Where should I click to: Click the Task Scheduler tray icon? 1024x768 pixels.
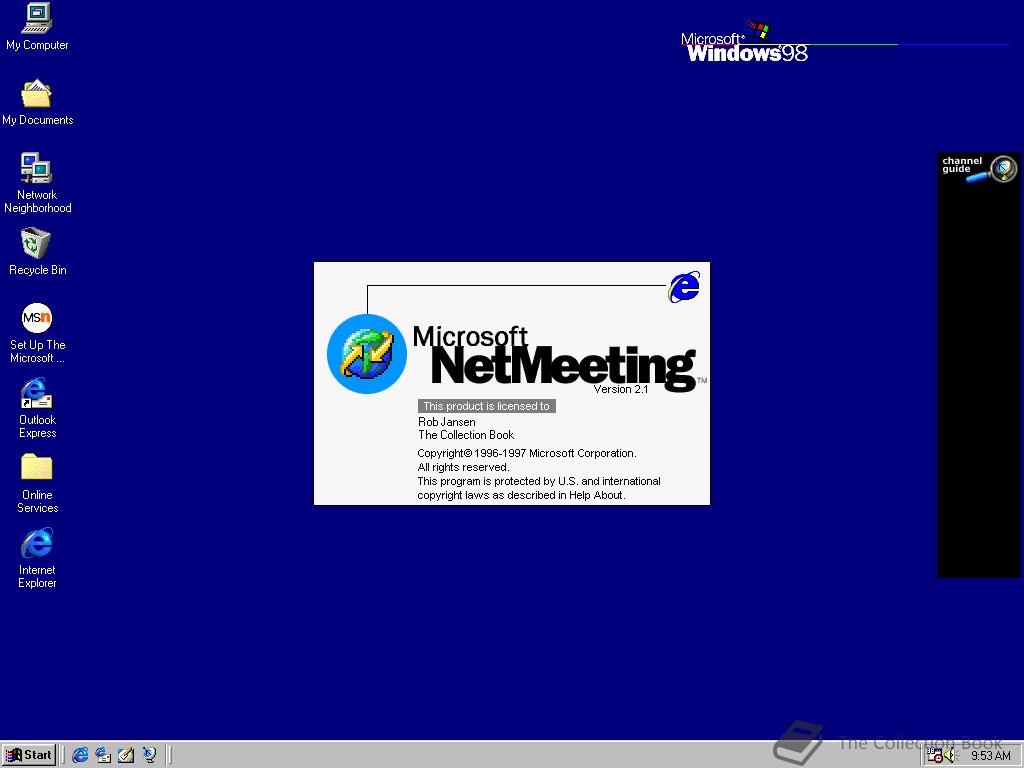pos(935,756)
